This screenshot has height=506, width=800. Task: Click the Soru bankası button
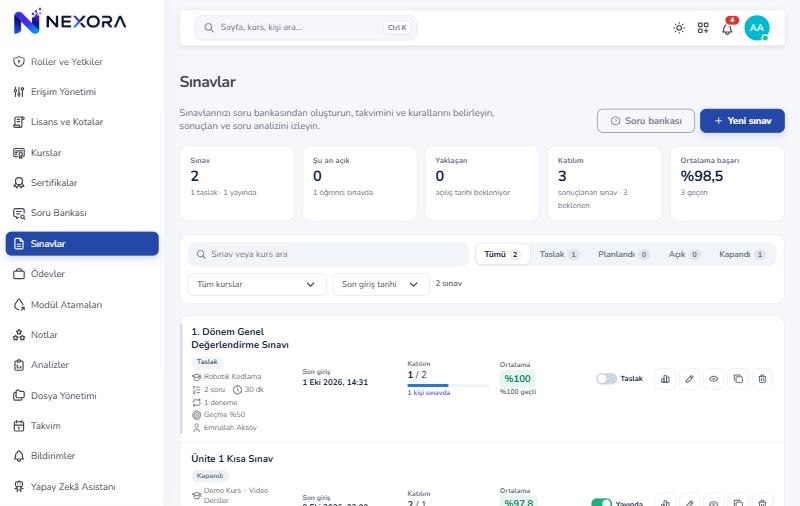click(646, 121)
